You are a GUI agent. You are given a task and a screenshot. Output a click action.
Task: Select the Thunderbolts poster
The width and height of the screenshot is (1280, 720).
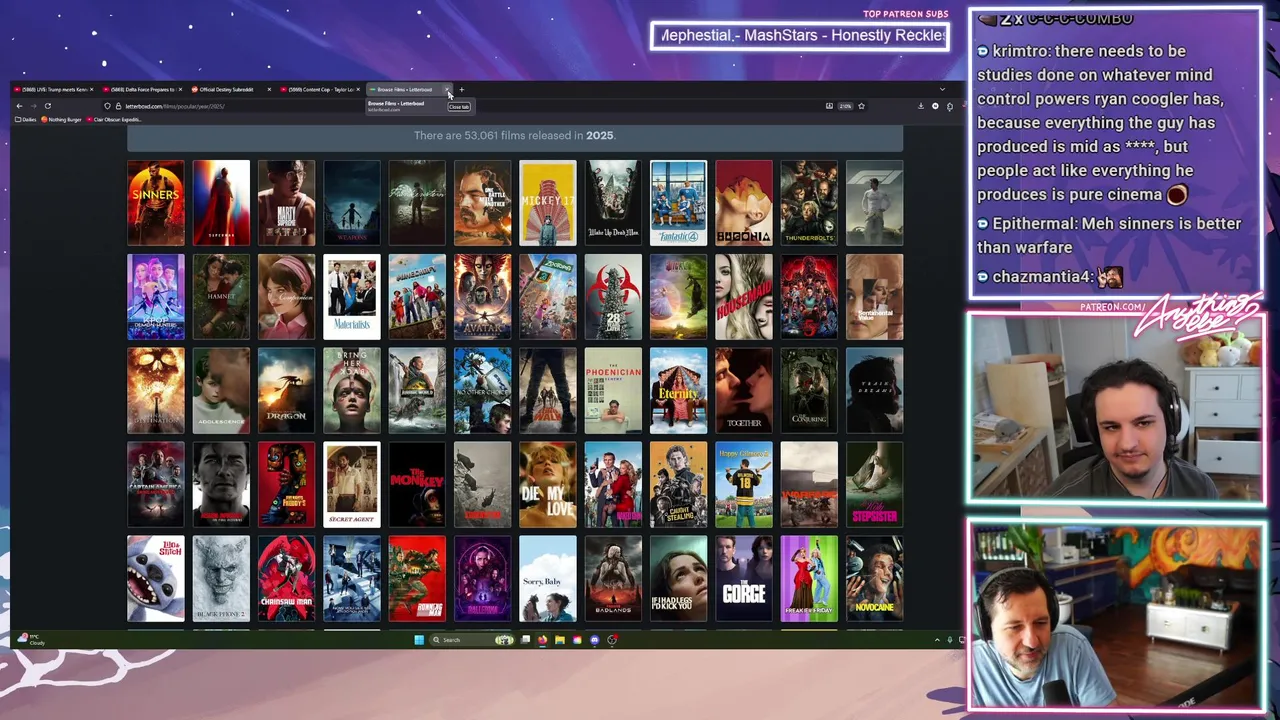coord(809,203)
